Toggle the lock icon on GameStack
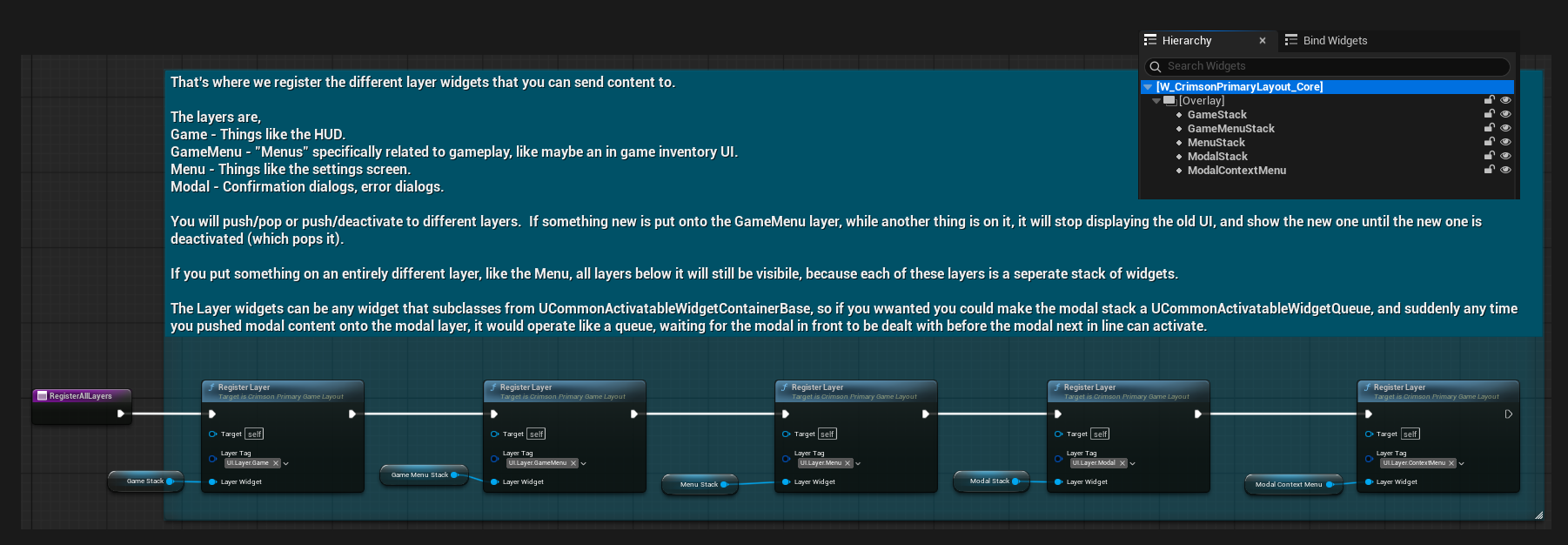 coord(1489,114)
